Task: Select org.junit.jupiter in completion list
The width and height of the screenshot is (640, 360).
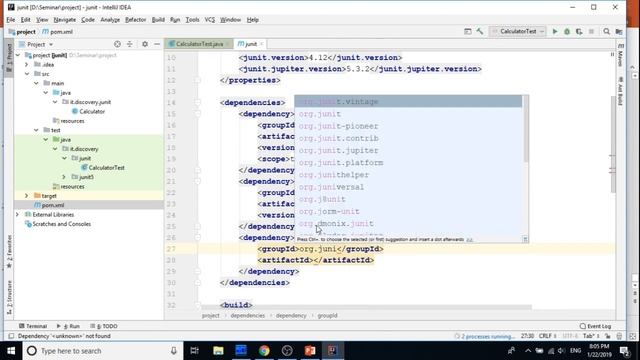Action: 408,151
